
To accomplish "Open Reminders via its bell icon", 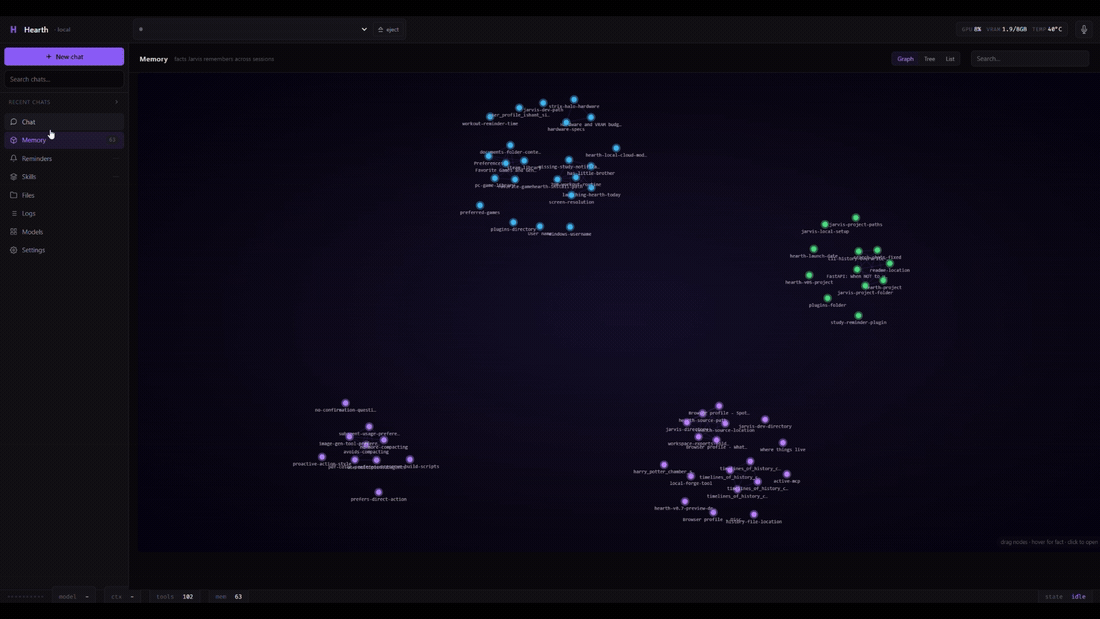I will (x=13, y=159).
